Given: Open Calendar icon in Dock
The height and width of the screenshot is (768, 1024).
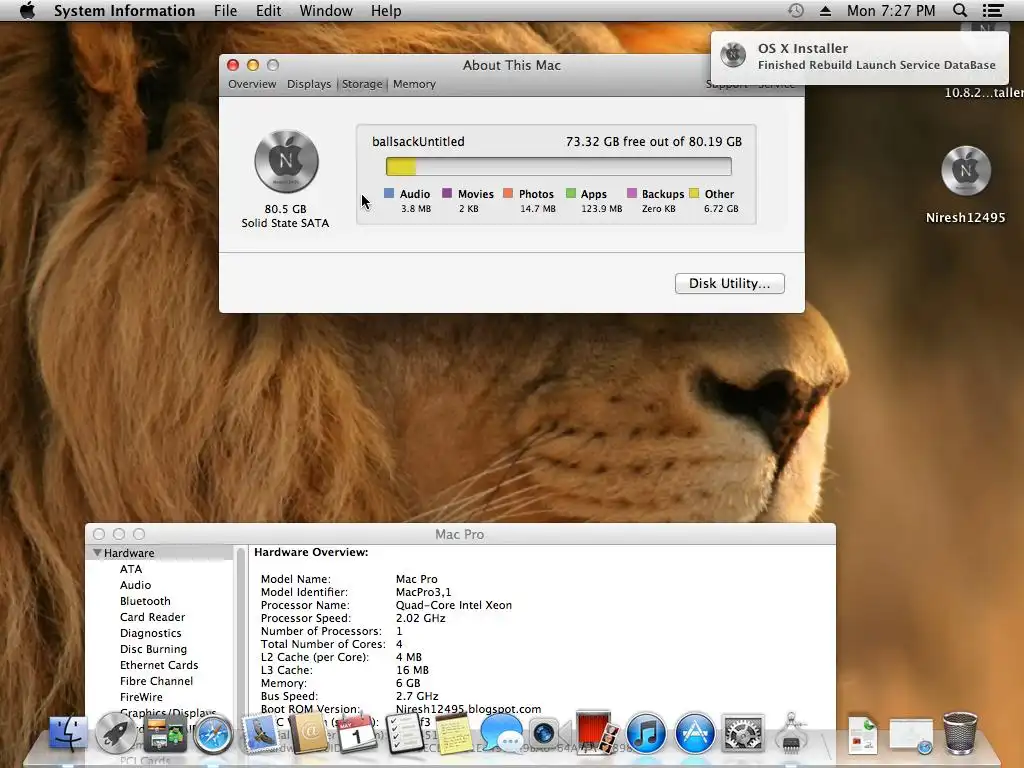Looking at the screenshot, I should coord(357,733).
